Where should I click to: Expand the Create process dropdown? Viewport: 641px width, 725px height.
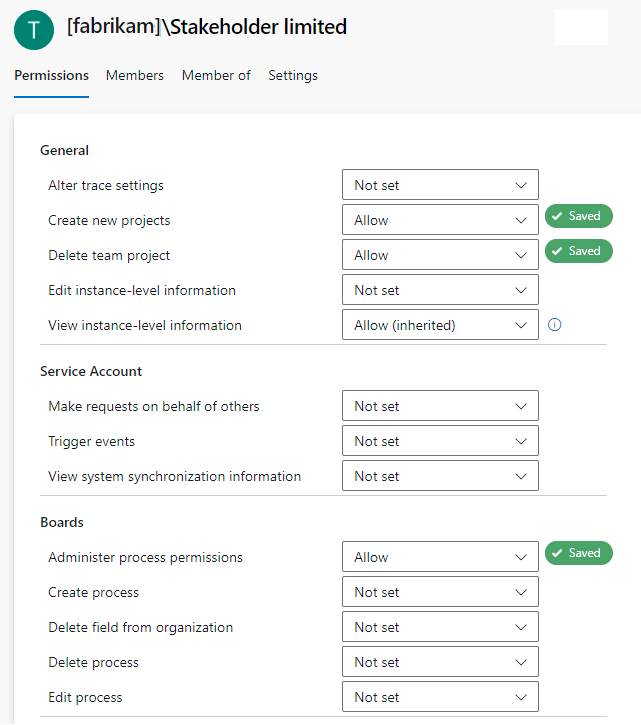(x=440, y=592)
